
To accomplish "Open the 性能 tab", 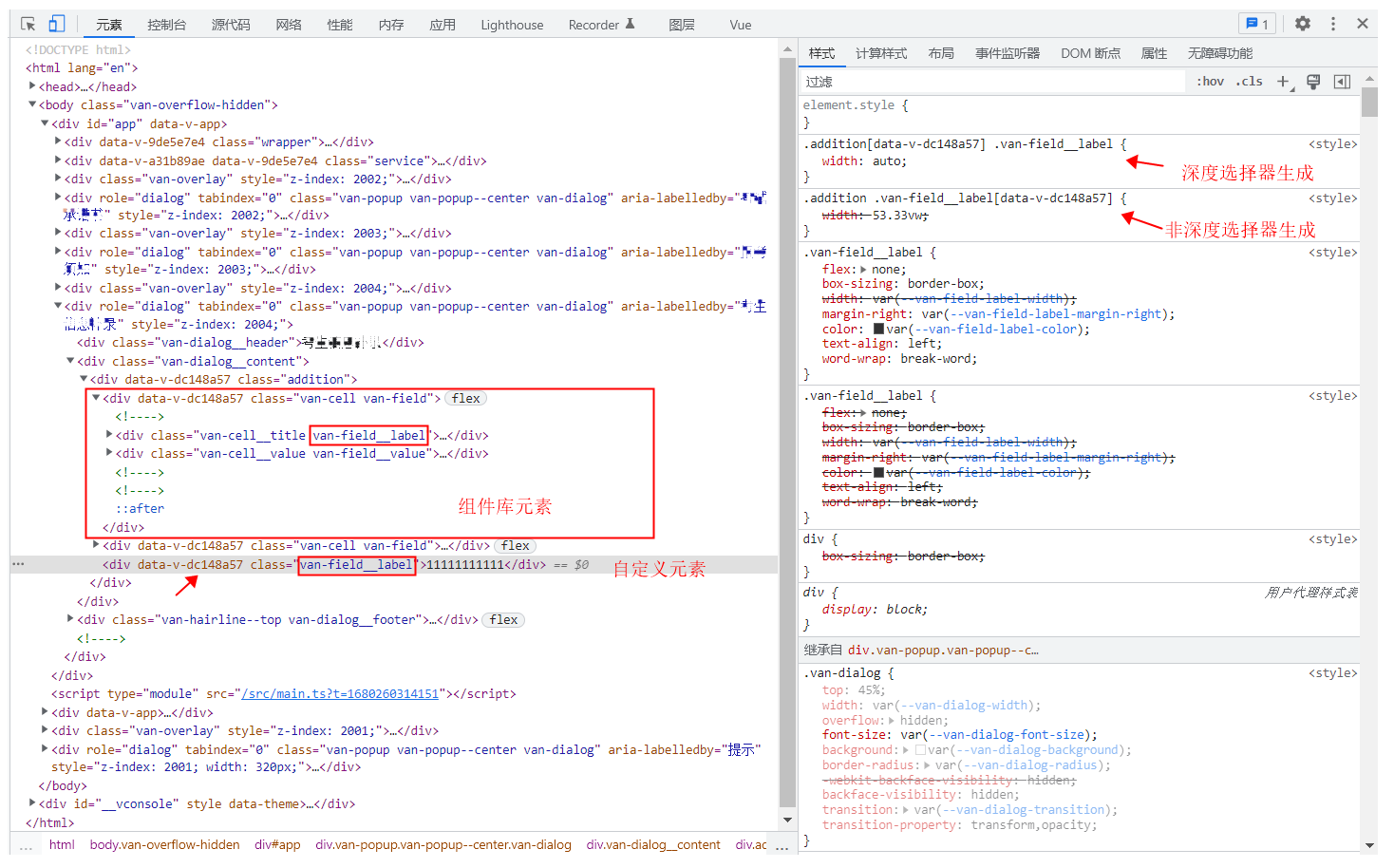I will pos(340,25).
